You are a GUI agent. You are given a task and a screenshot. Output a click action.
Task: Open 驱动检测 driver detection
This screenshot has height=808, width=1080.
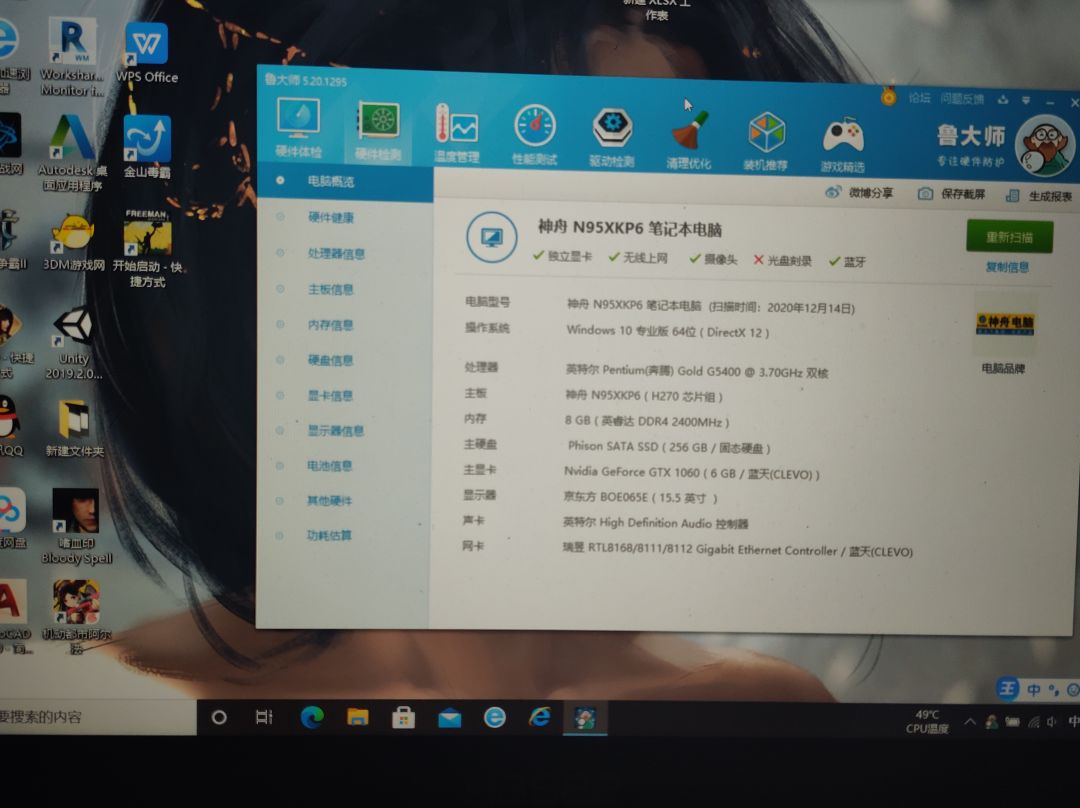[612, 137]
